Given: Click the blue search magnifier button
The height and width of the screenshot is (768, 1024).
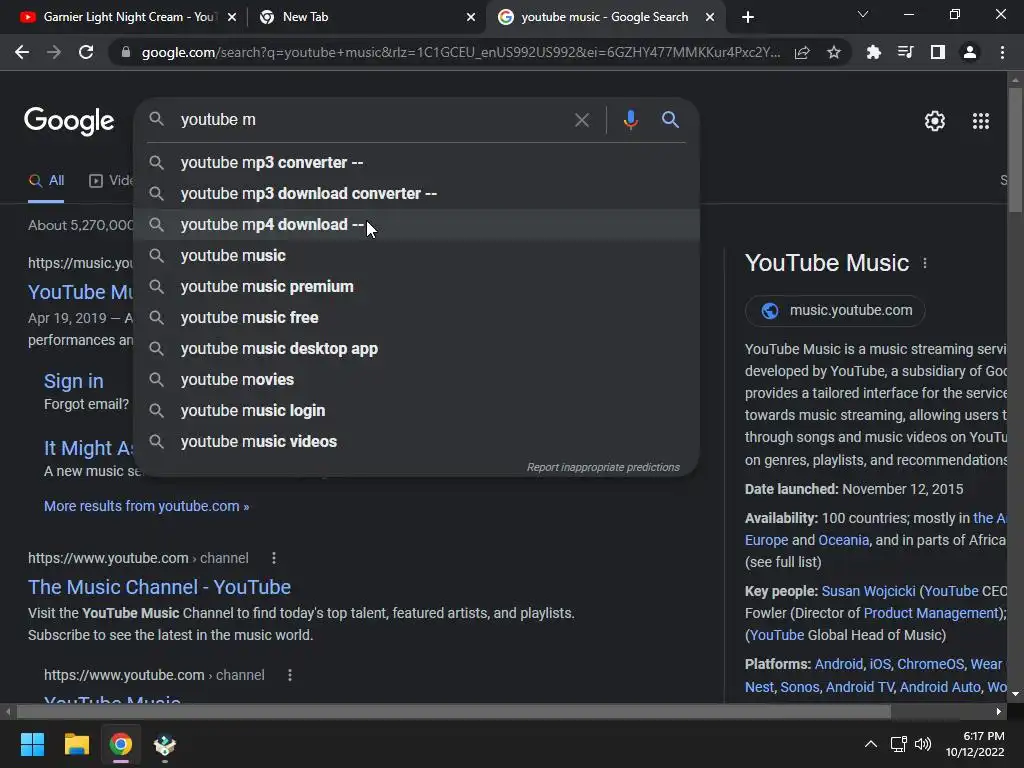Looking at the screenshot, I should (x=670, y=120).
